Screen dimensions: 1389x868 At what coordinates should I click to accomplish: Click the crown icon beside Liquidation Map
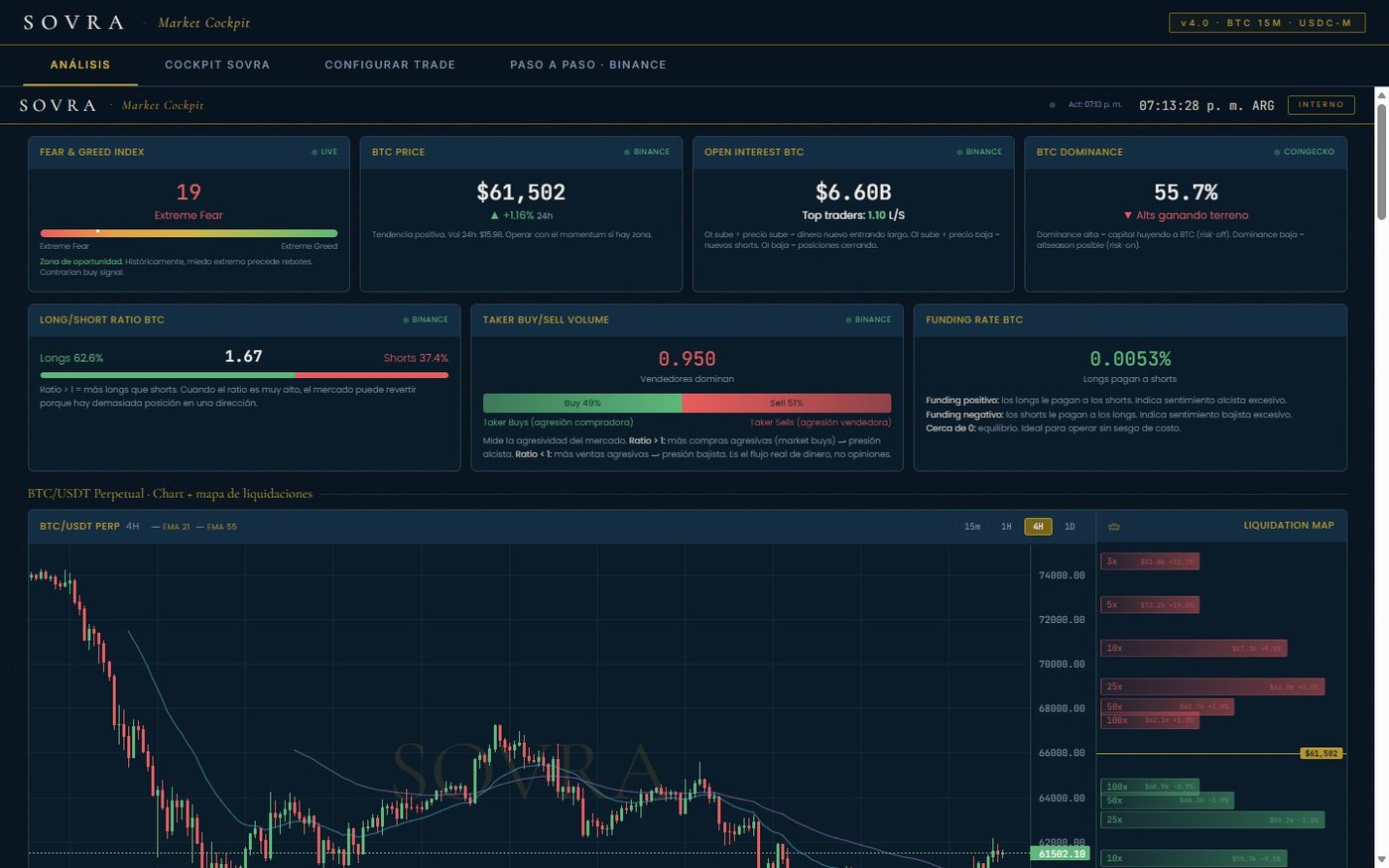point(1113,527)
